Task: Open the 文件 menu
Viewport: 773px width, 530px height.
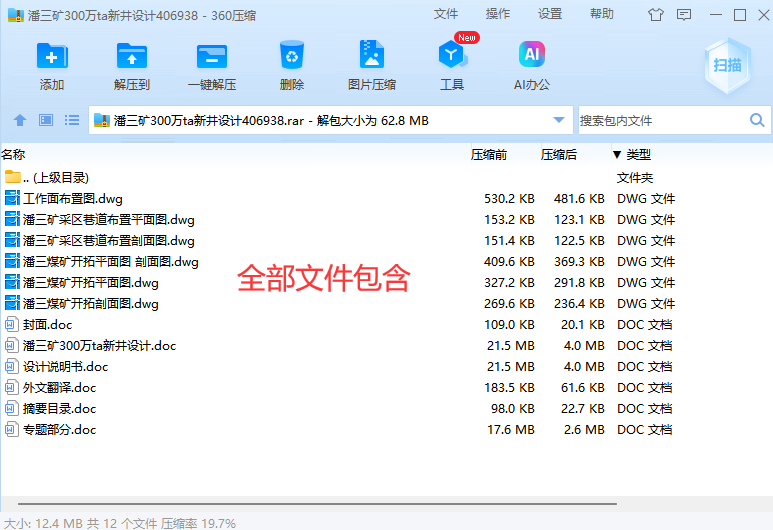Action: [x=446, y=14]
